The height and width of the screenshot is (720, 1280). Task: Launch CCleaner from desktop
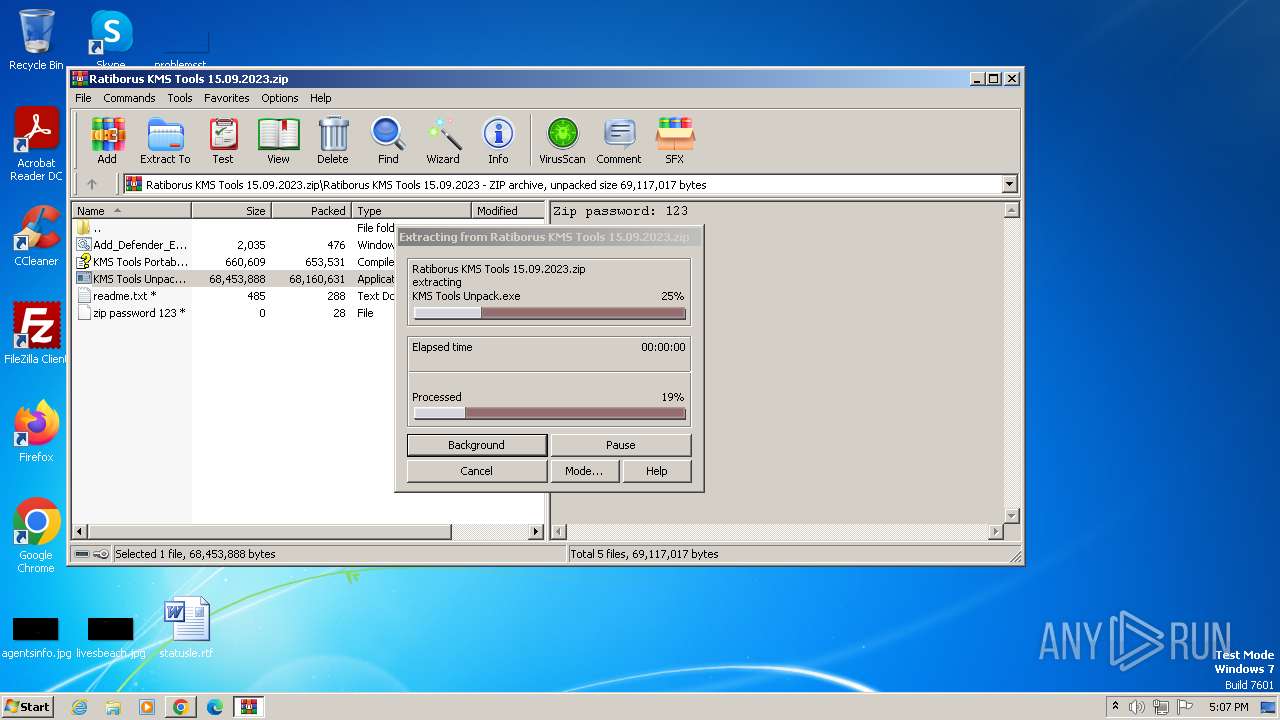[36, 236]
